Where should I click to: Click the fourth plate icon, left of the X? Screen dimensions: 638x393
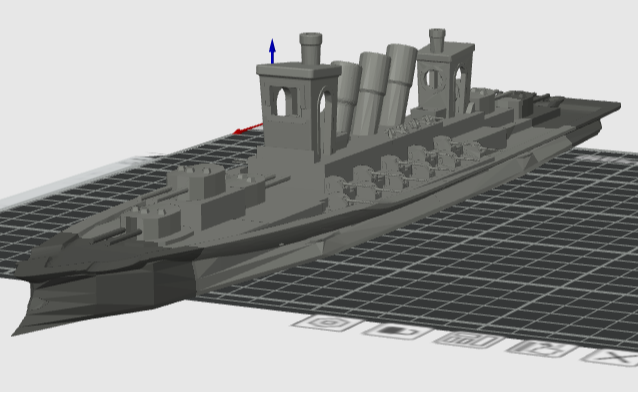click(542, 348)
